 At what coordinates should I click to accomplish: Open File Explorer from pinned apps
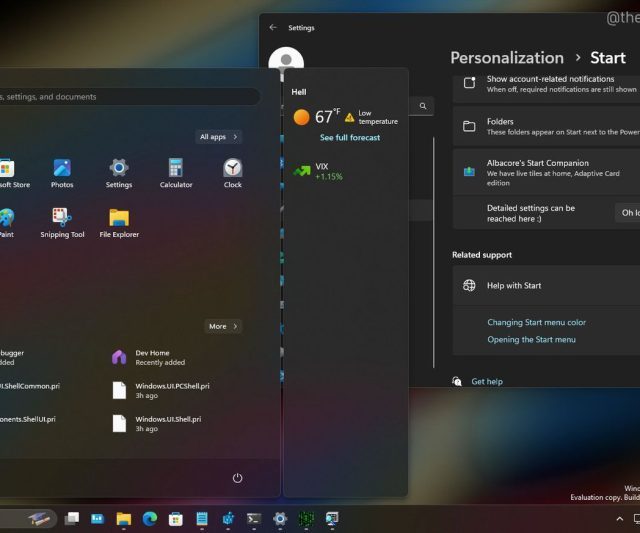tap(119, 223)
